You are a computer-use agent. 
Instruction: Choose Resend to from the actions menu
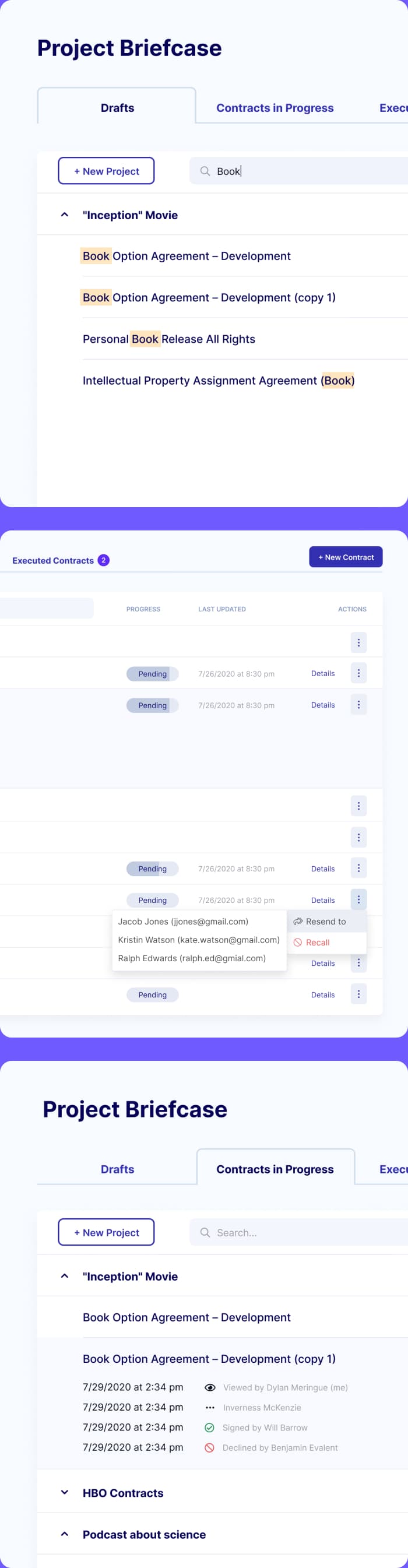(326, 922)
